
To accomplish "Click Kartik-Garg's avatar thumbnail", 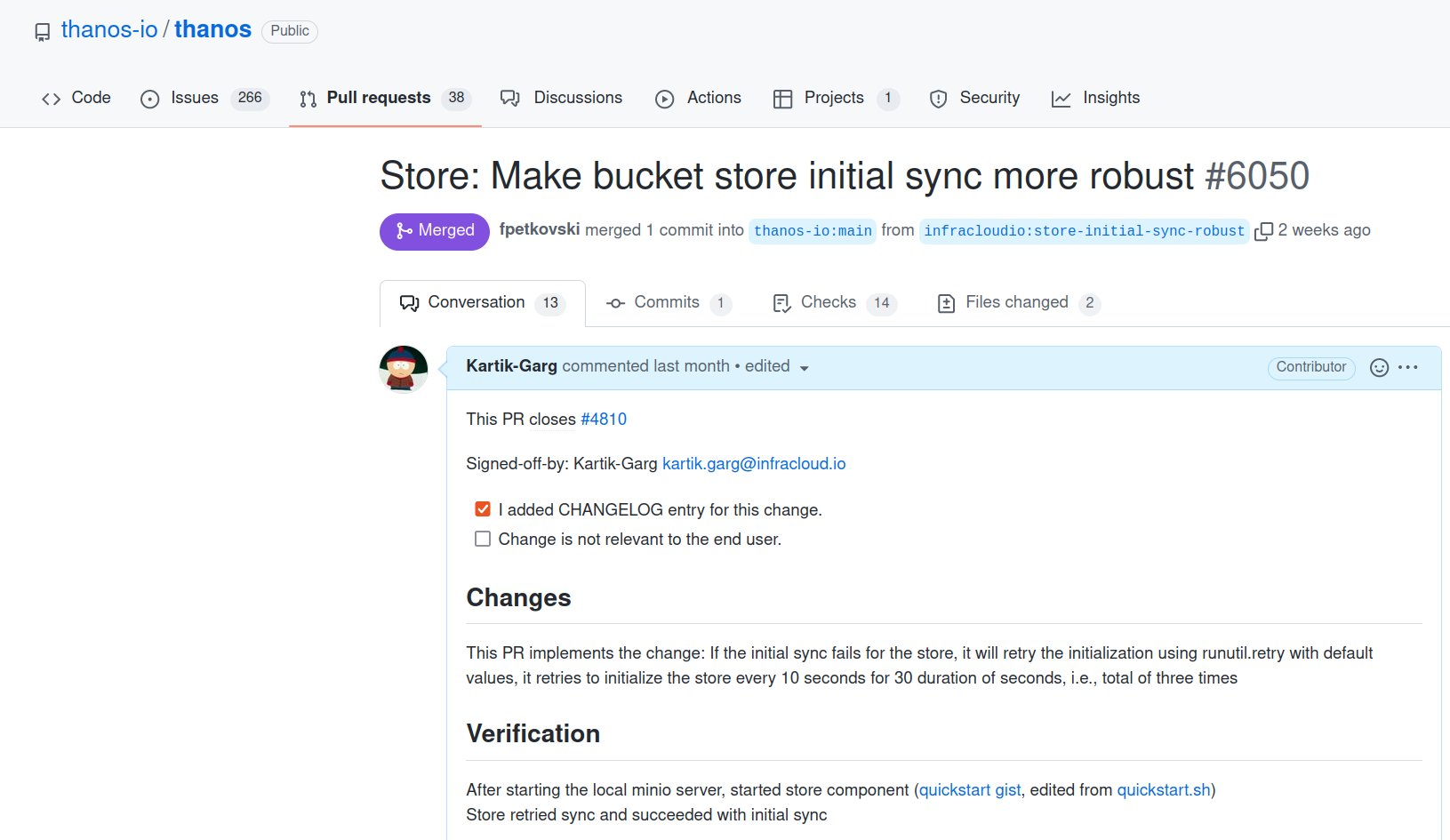I will (x=403, y=371).
